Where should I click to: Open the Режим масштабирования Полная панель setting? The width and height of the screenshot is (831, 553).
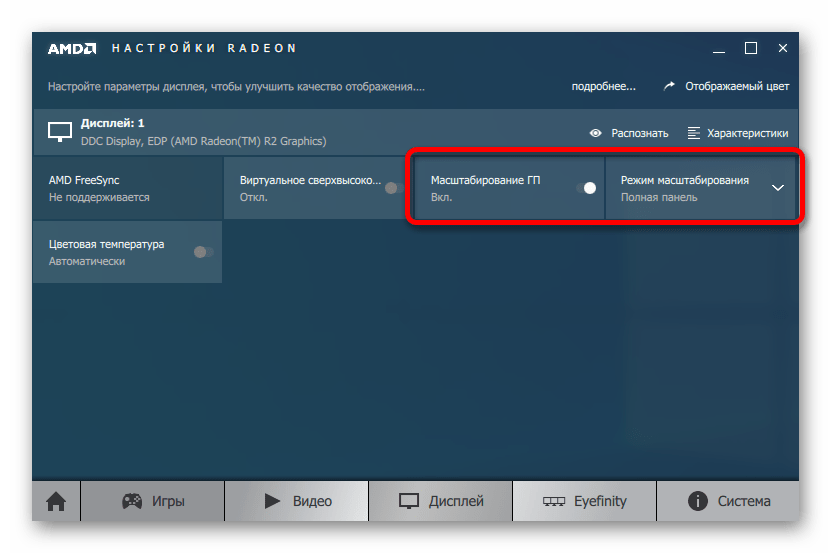pos(685,188)
